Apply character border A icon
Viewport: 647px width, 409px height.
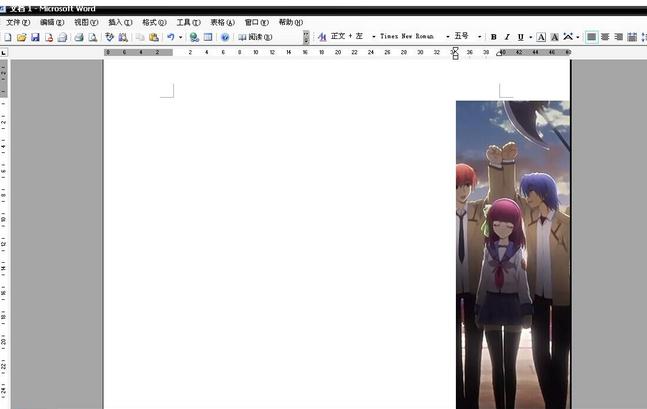point(541,37)
